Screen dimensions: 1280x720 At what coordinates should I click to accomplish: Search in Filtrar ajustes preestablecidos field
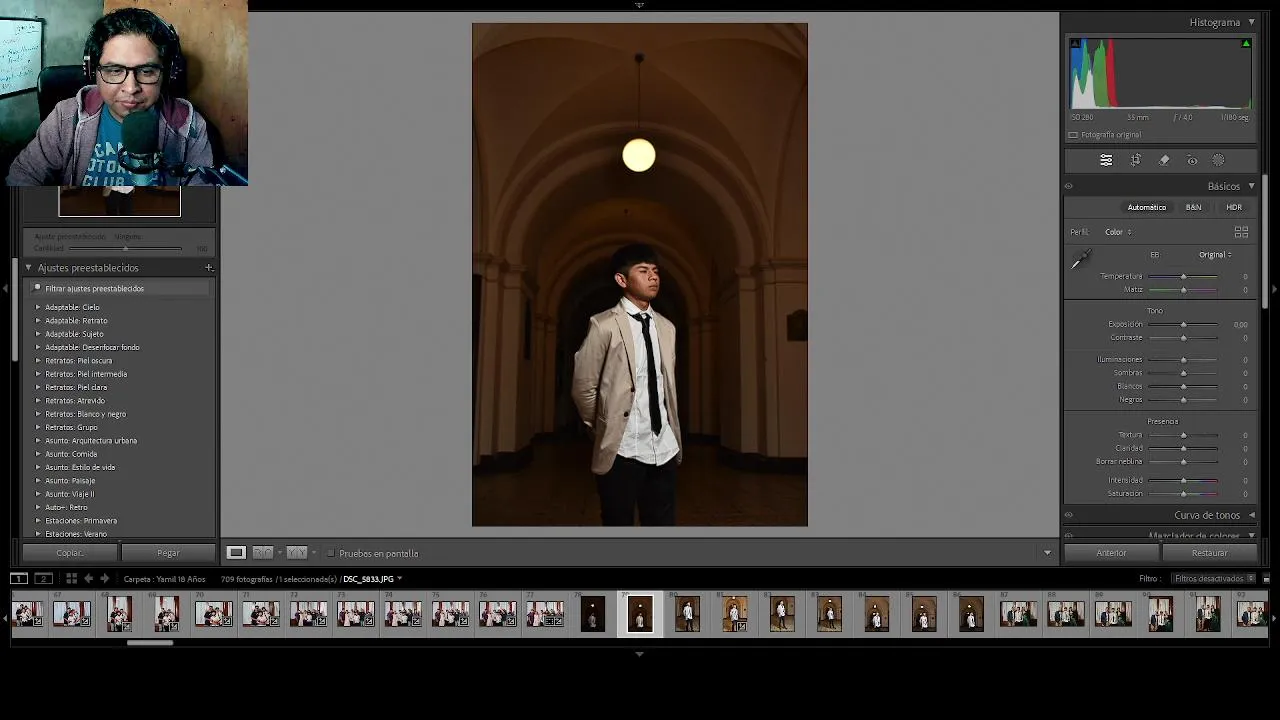[120, 288]
